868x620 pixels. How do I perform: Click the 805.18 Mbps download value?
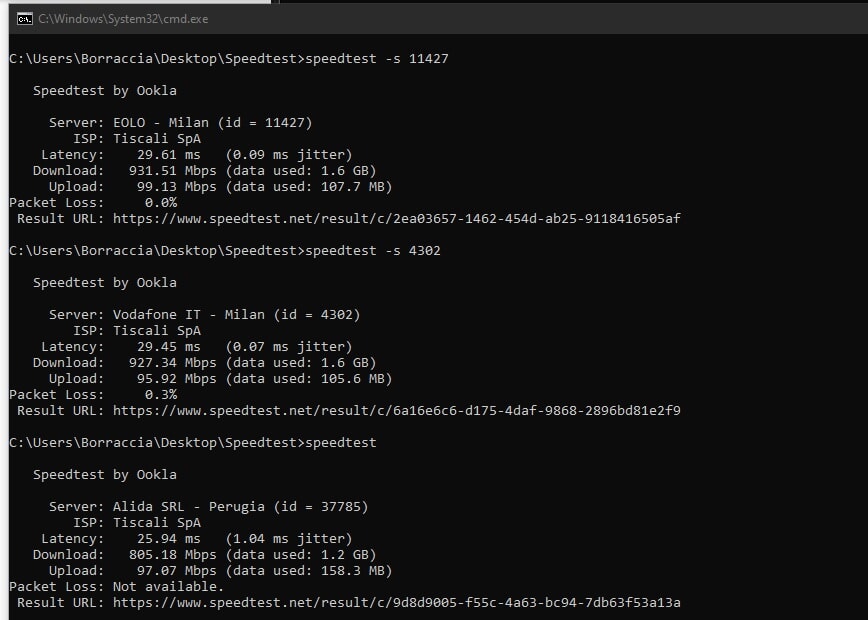point(172,555)
